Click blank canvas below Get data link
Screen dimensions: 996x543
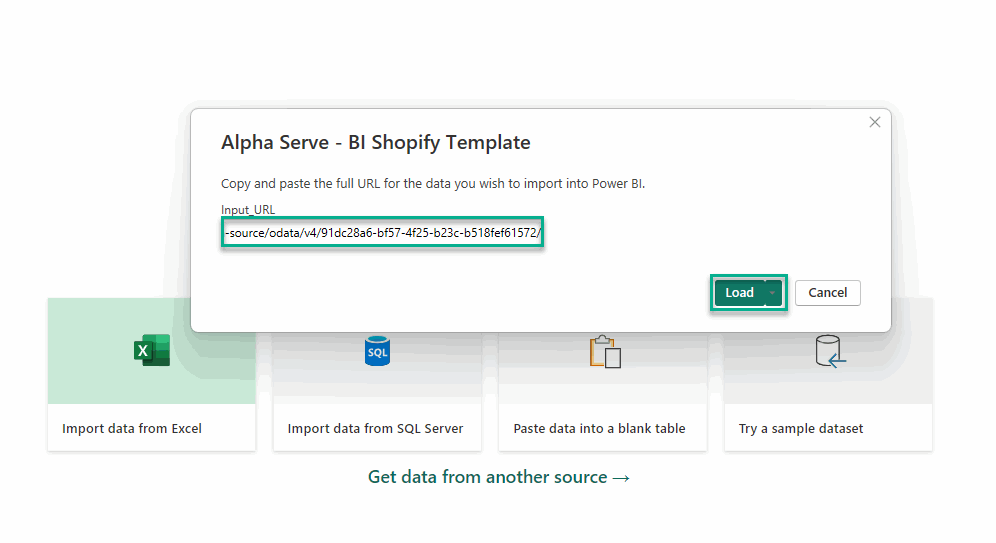(498, 515)
